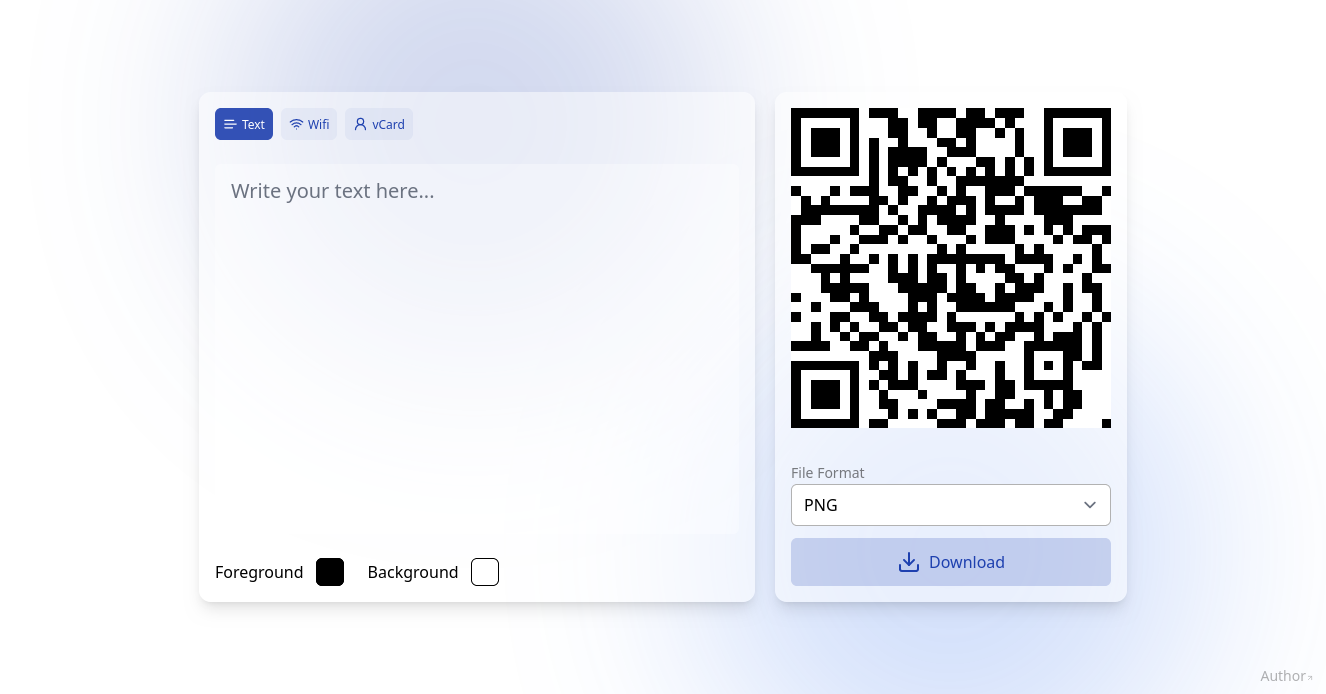Screen dimensions: 1326x694
Task: Open the PNG file format dropdown
Action: click(x=951, y=505)
